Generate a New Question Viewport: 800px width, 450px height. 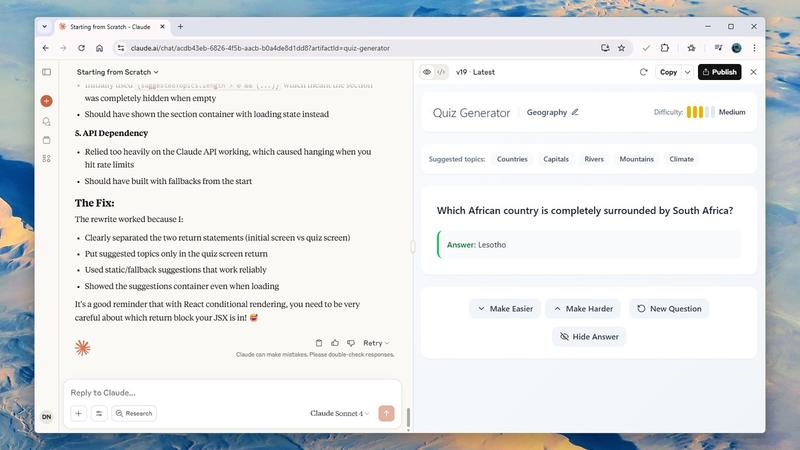[669, 309]
